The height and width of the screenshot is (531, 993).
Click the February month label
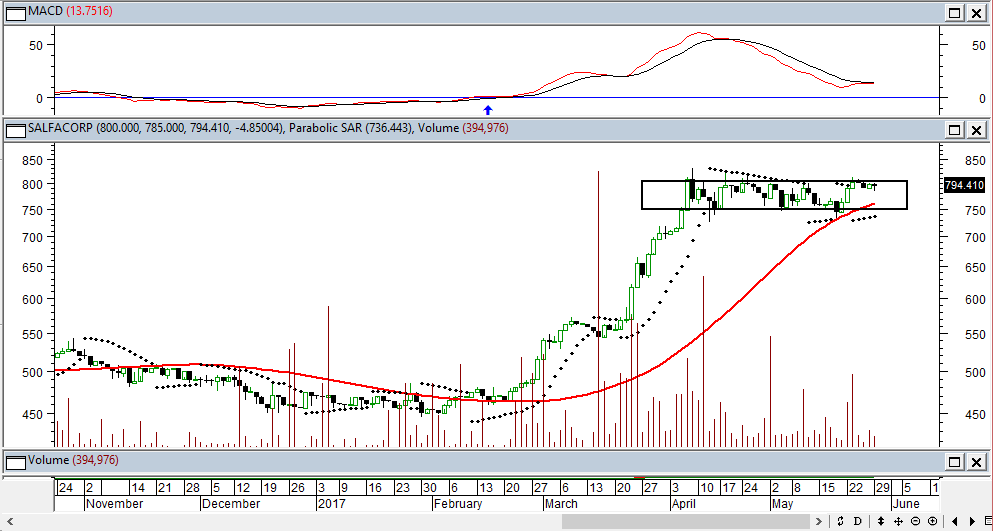pos(459,504)
